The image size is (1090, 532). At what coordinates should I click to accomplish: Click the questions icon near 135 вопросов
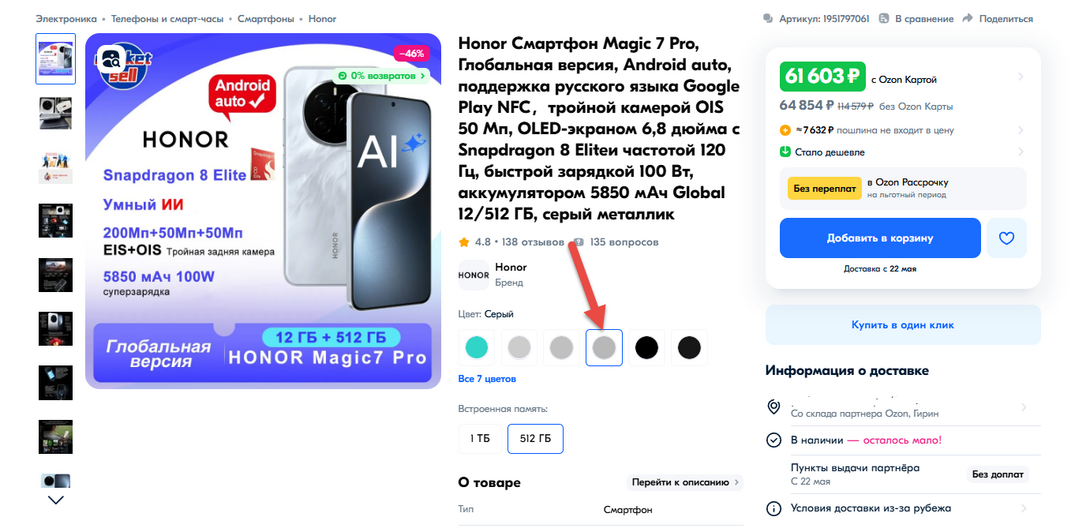pyautogui.click(x=578, y=243)
